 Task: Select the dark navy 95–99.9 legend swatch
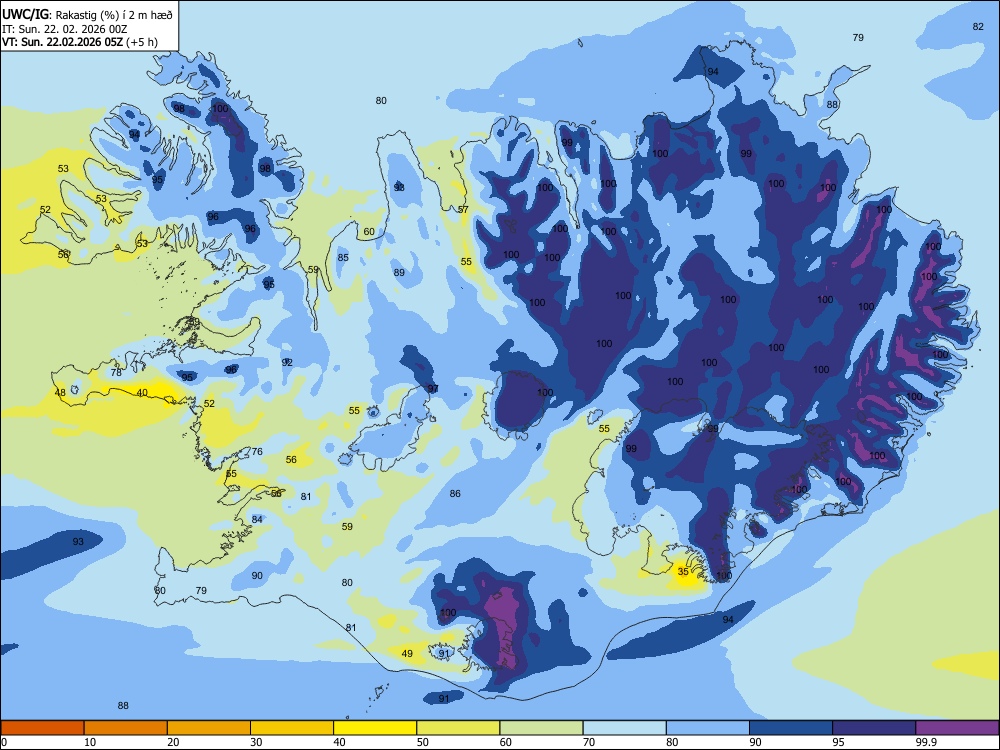pyautogui.click(x=874, y=728)
